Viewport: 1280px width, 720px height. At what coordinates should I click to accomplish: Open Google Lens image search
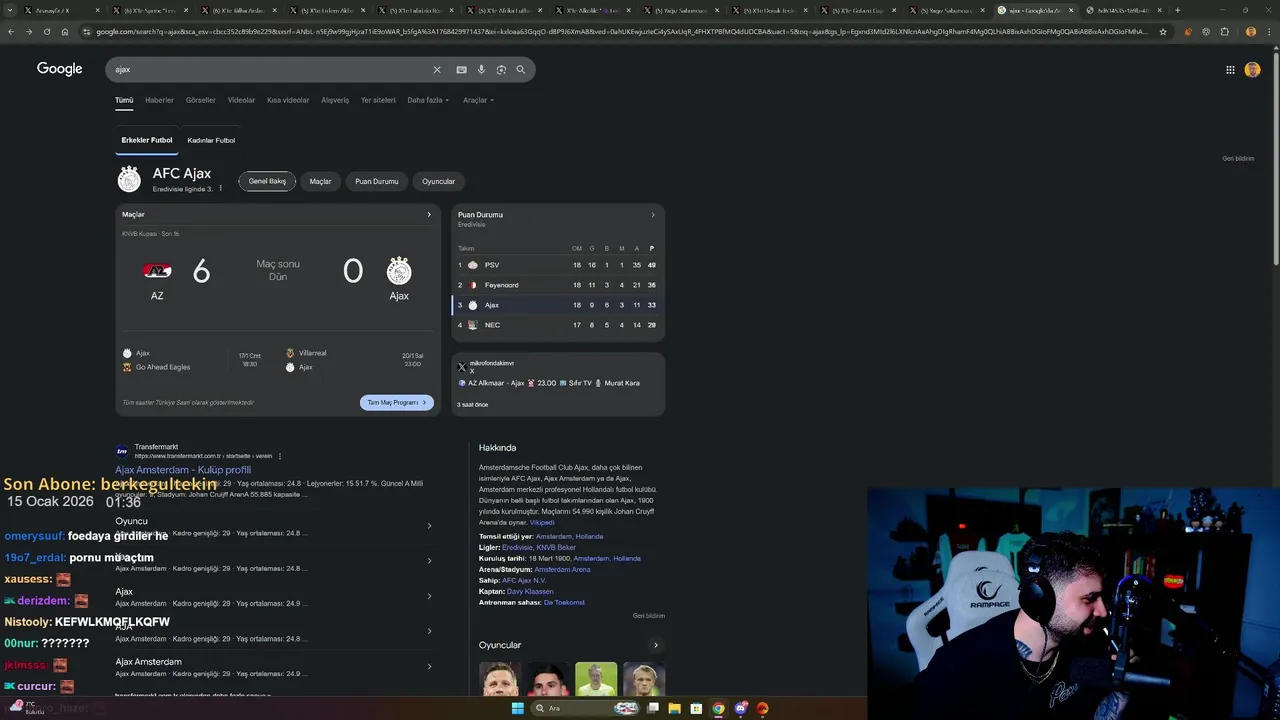(x=501, y=70)
